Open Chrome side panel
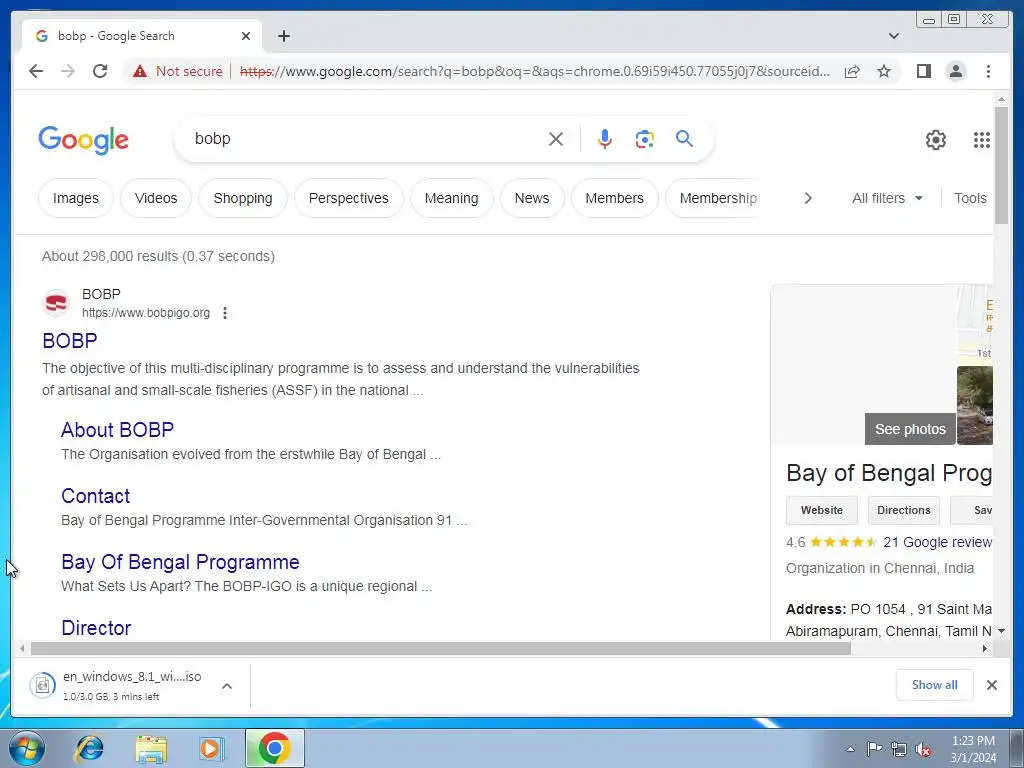Viewport: 1024px width, 768px height. click(x=923, y=71)
